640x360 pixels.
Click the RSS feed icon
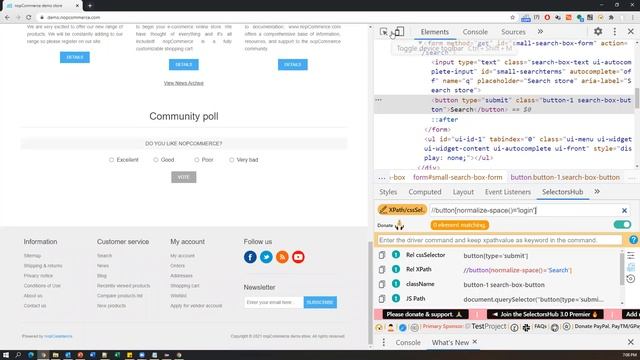pos(282,257)
